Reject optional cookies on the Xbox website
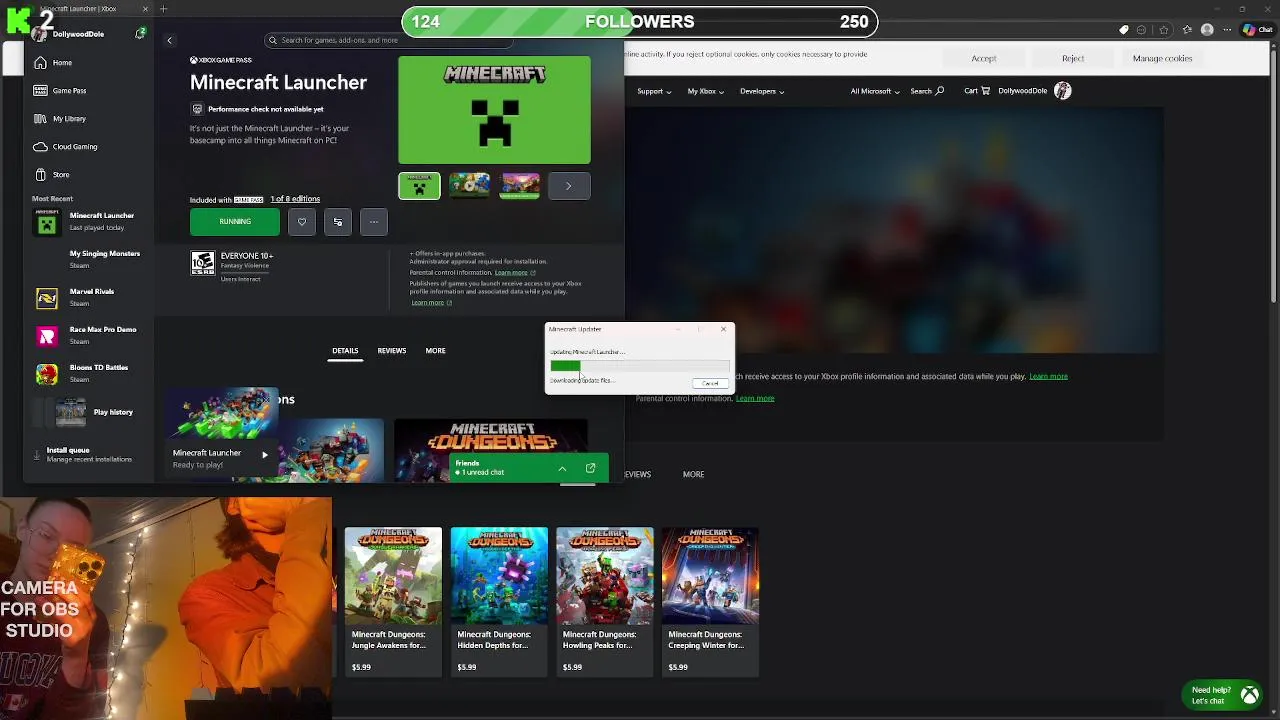 pyautogui.click(x=1073, y=58)
